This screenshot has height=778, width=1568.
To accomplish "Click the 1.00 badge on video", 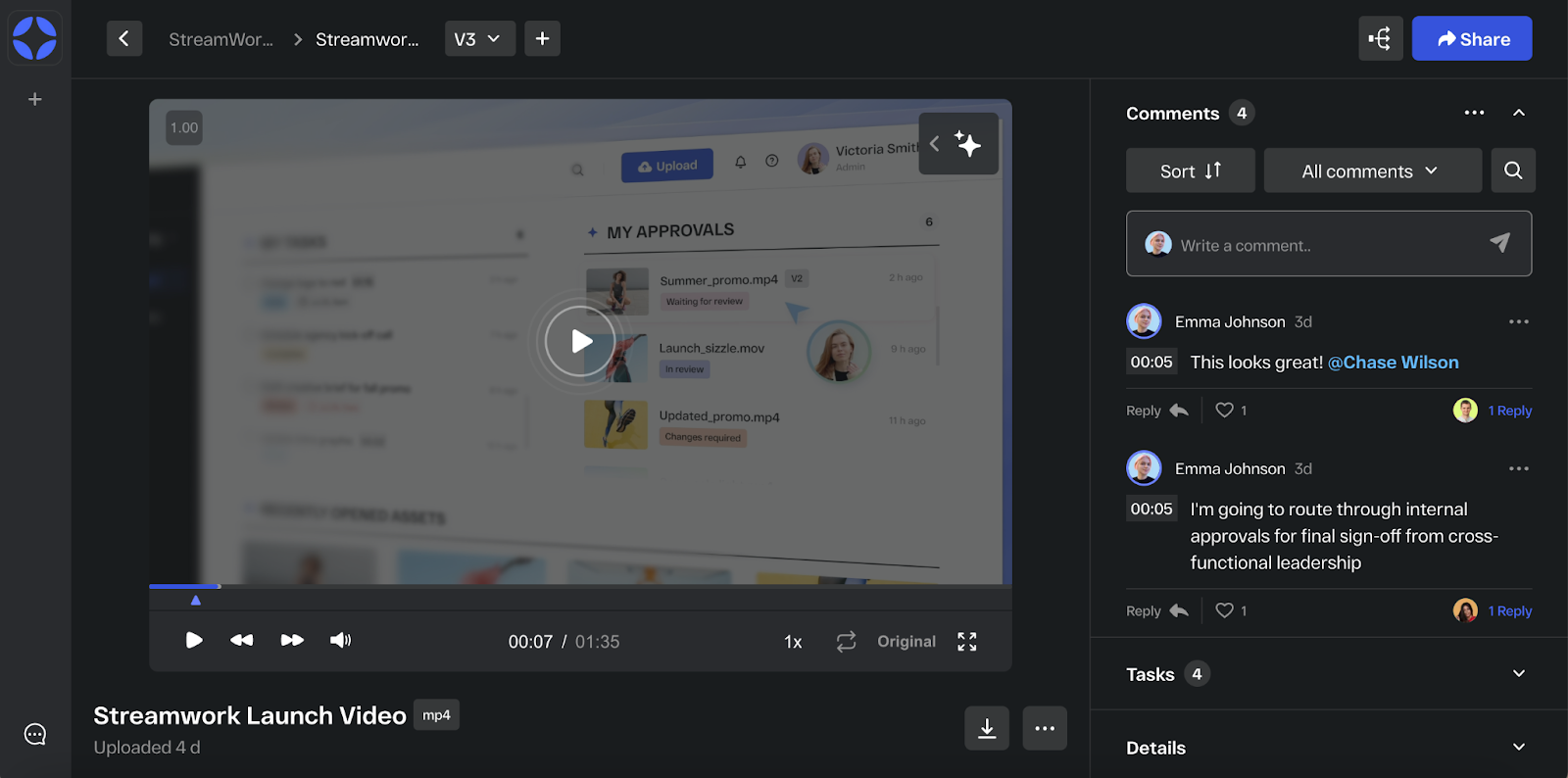I will coord(184,127).
